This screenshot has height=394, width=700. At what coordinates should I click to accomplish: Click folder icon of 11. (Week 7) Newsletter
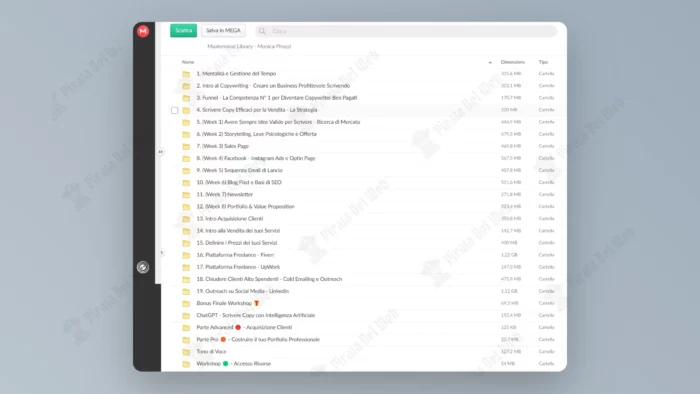coord(186,195)
